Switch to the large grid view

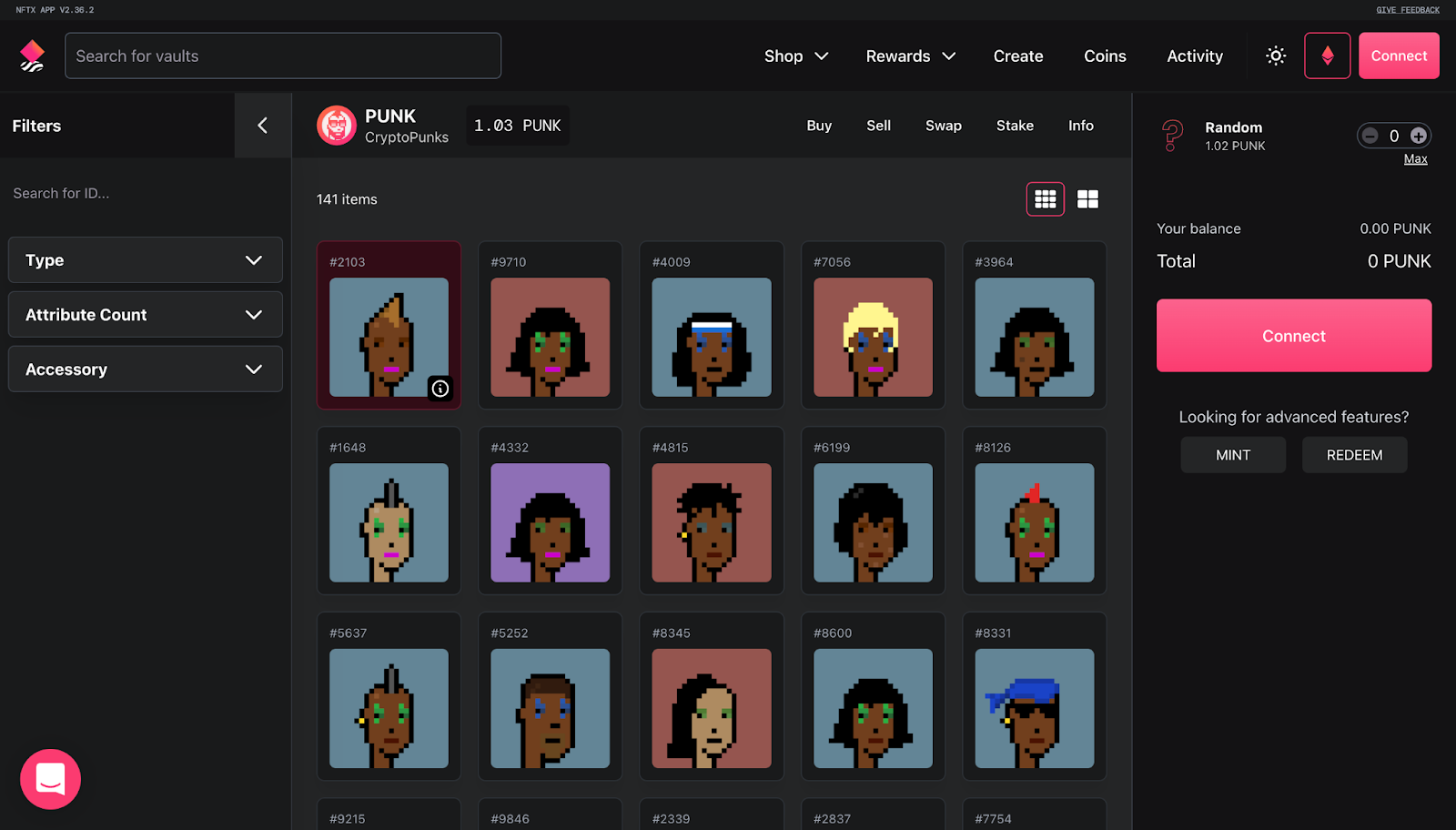1087,199
